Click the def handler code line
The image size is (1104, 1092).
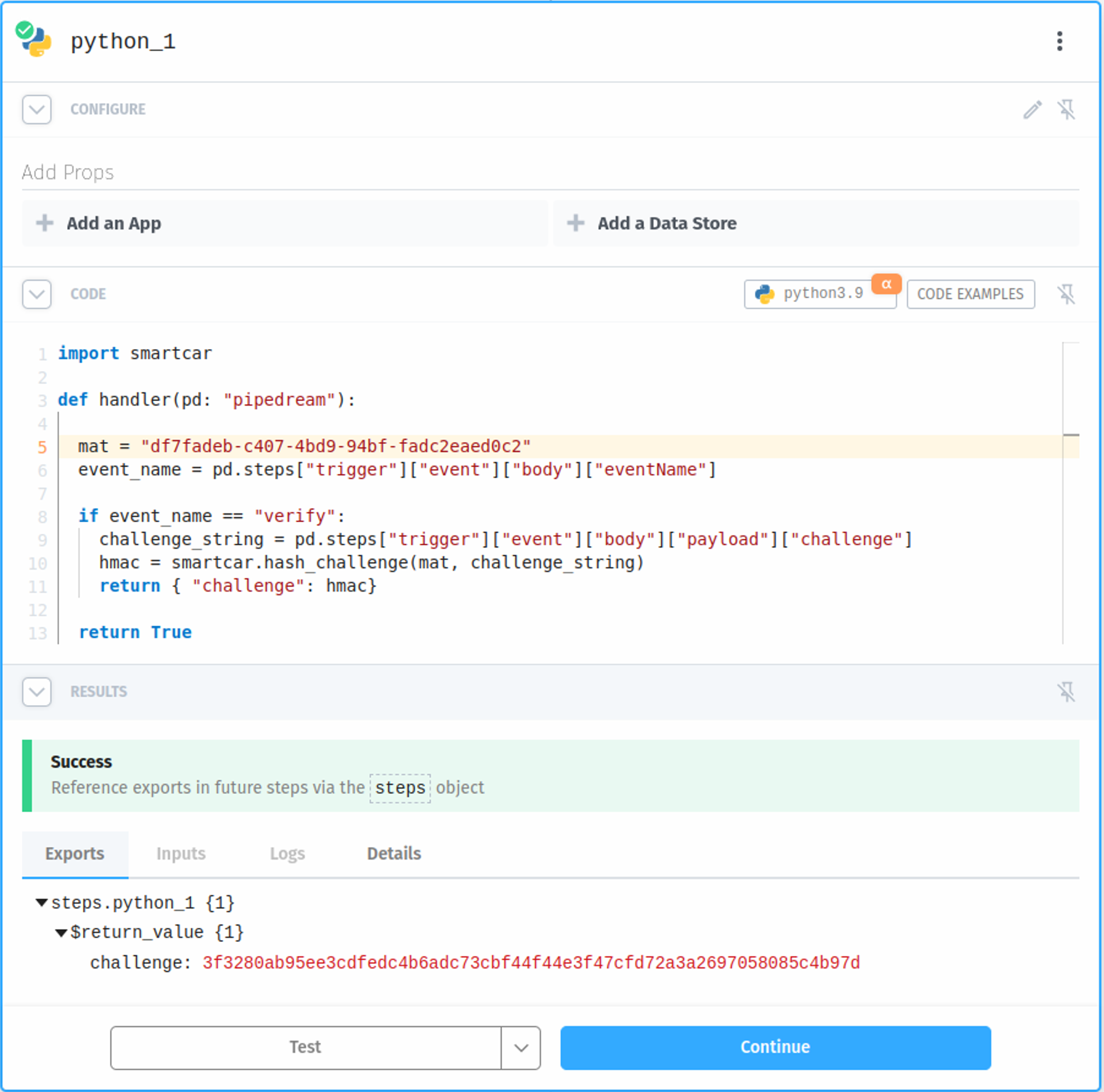click(x=206, y=399)
